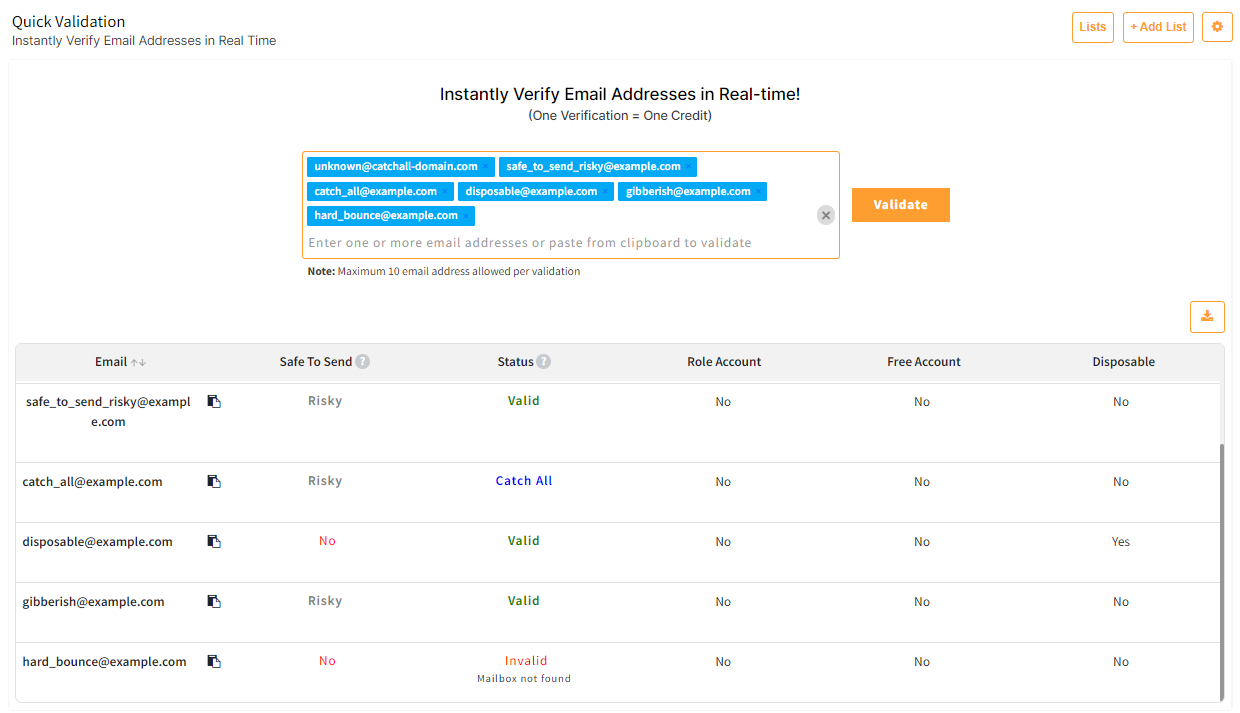
Task: Copy catch_all@example.com using its copy icon
Action: [x=214, y=481]
